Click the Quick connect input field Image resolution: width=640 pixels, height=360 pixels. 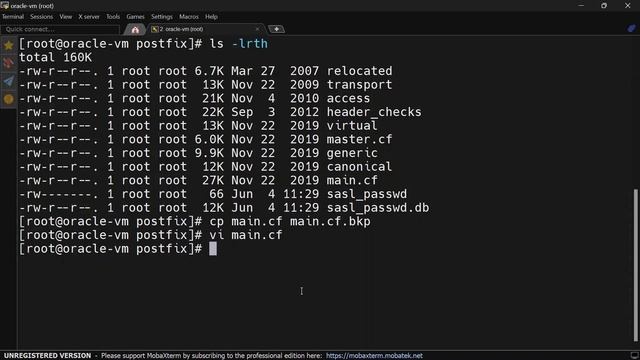click(60, 29)
